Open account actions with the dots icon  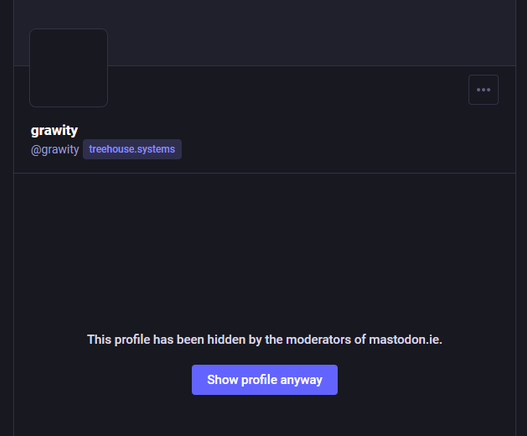click(x=483, y=90)
